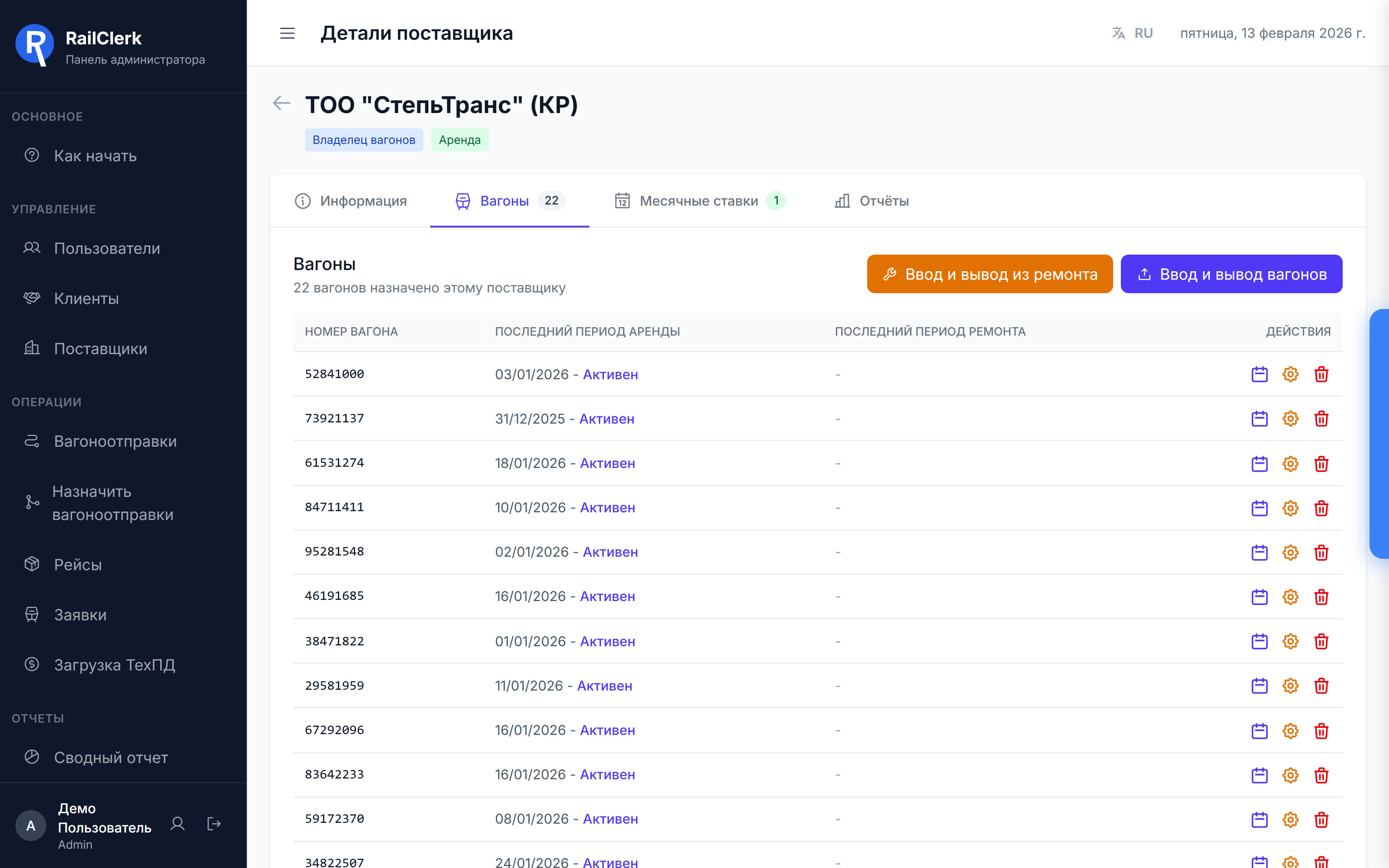Switch to the Информация tab
Viewport: 1389px width, 868px height.
[x=351, y=201]
